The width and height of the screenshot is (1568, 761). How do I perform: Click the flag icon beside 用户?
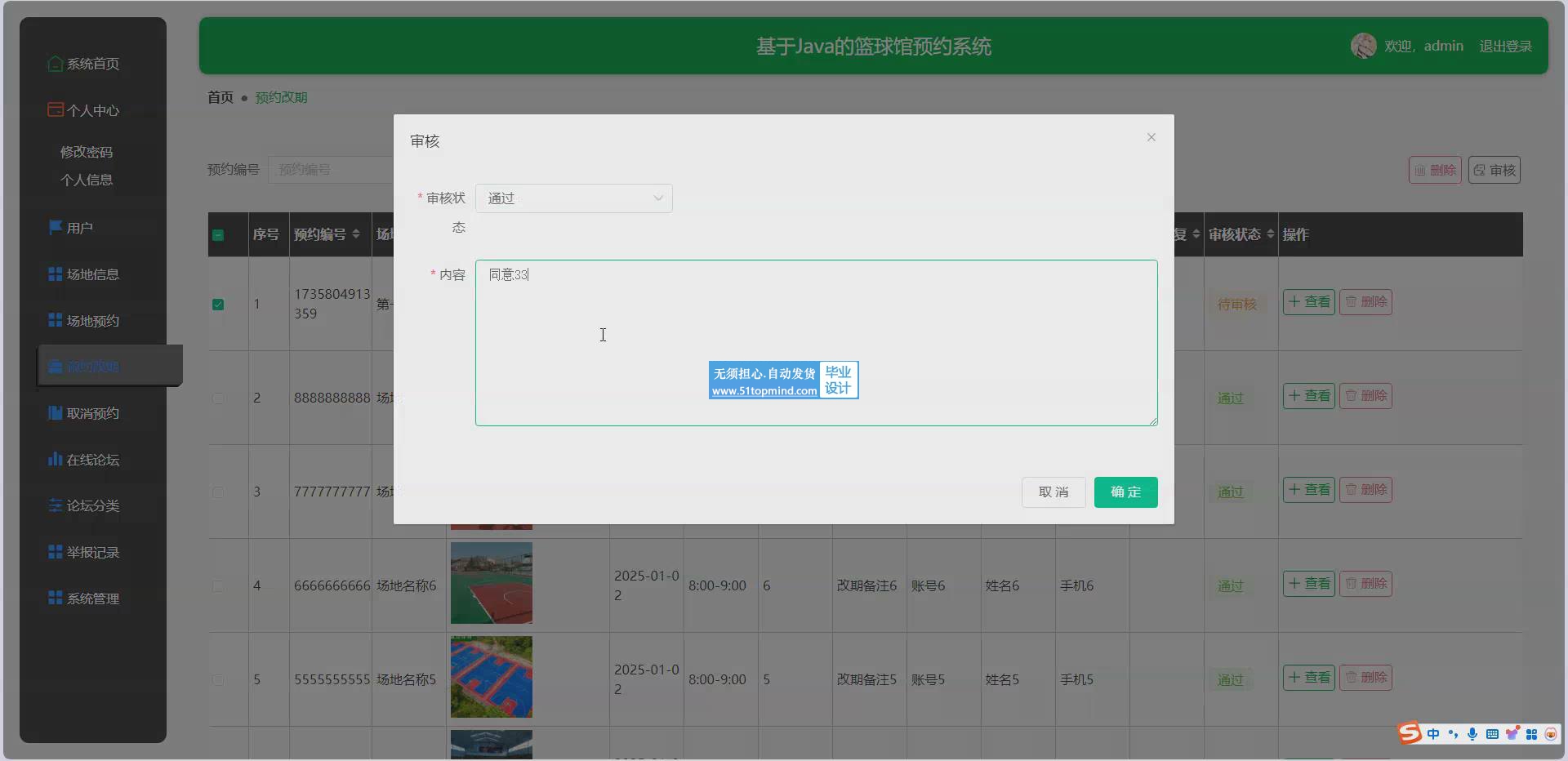(x=55, y=227)
